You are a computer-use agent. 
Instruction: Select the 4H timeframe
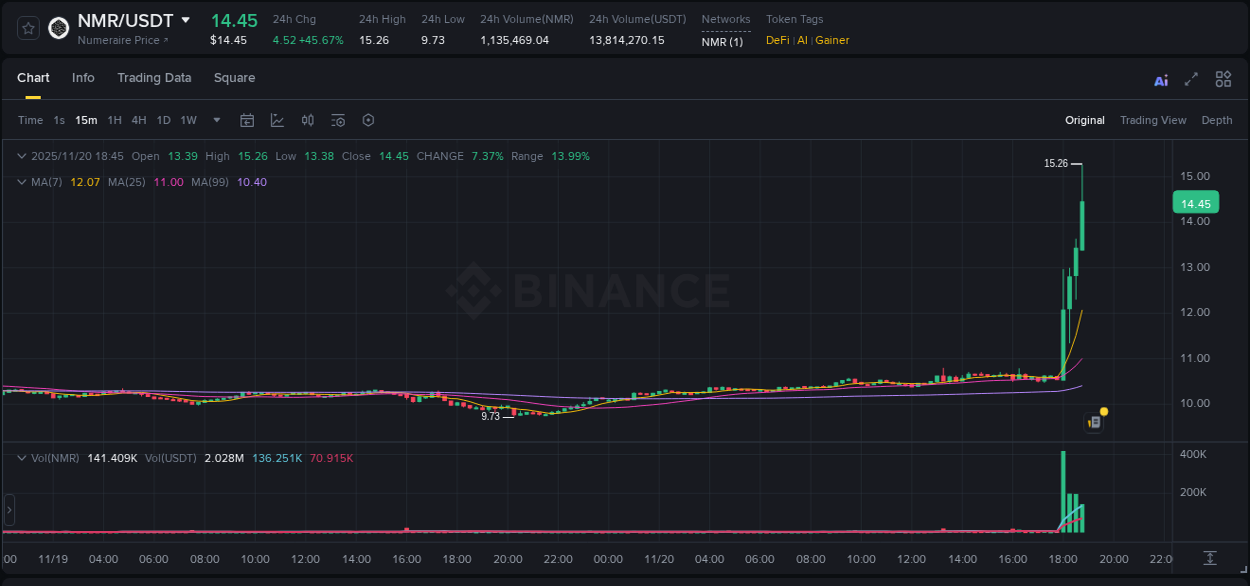[138, 120]
